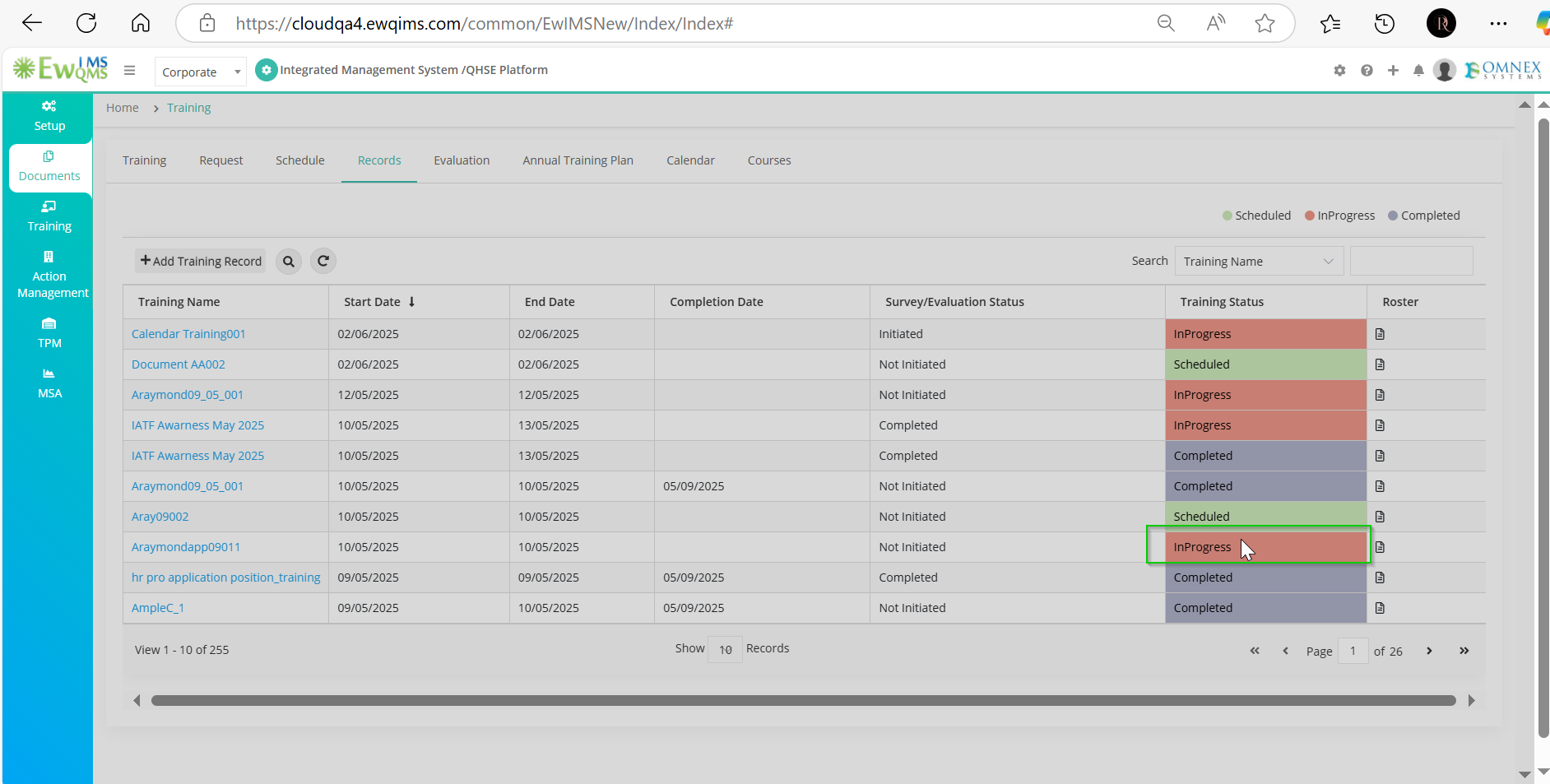This screenshot has width=1550, height=784.
Task: Click the Page number input field
Action: point(1353,651)
